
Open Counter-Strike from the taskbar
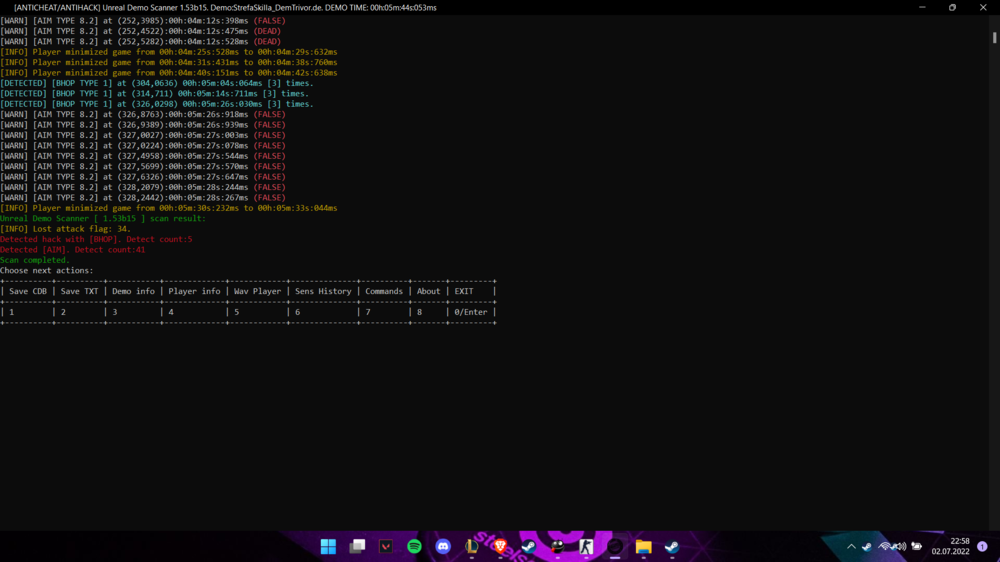(586, 547)
